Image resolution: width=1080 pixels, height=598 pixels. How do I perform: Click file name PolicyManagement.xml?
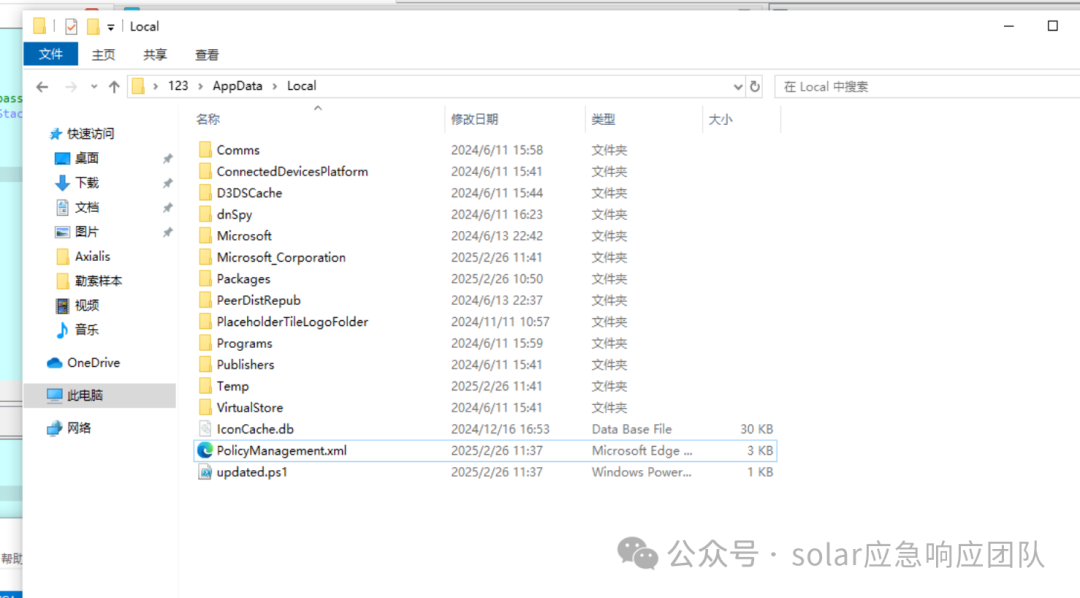(282, 451)
